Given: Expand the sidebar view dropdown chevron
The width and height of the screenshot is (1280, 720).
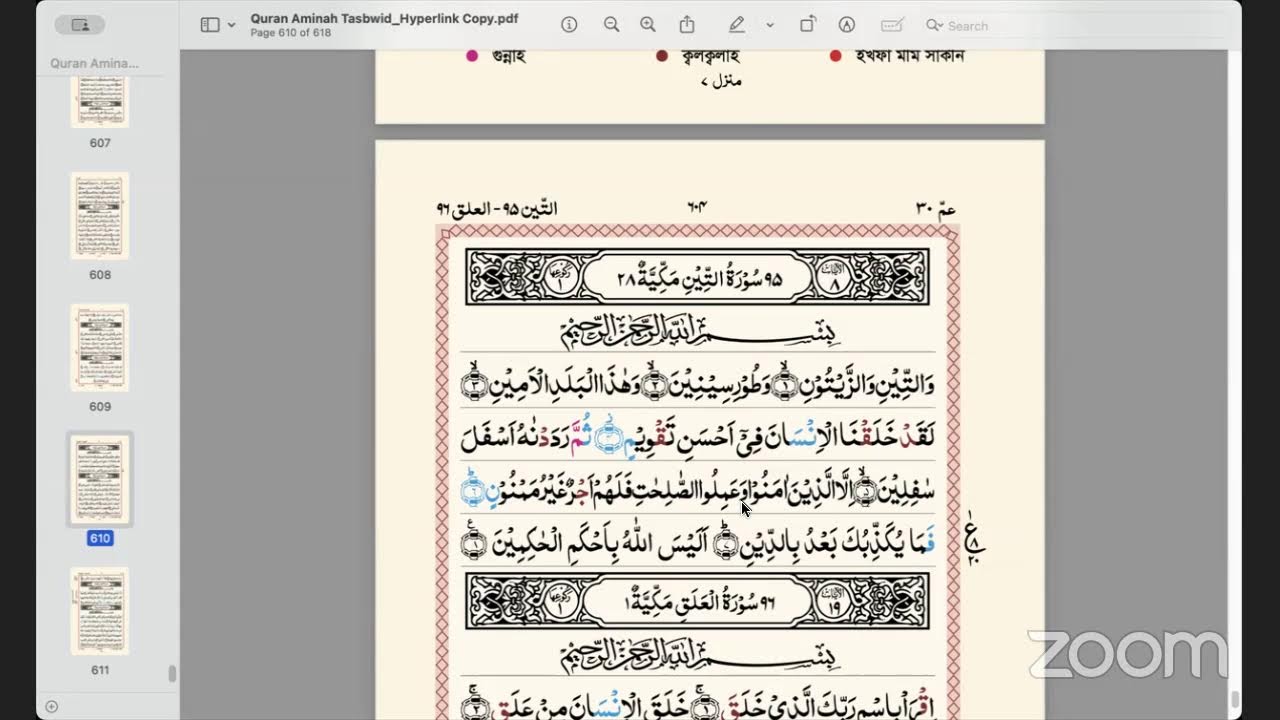Looking at the screenshot, I should tap(232, 25).
